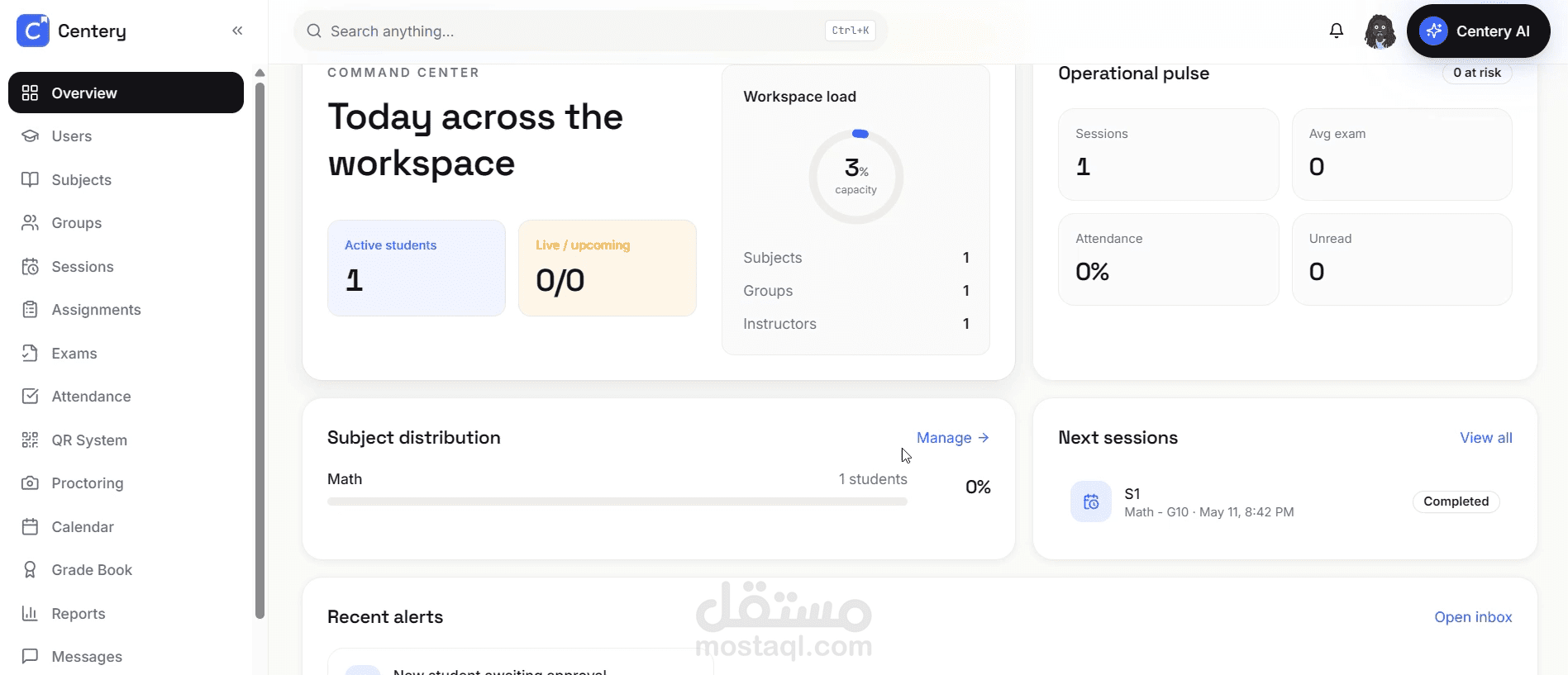Click the Reports bar chart icon
The height and width of the screenshot is (675, 1568).
[x=30, y=613]
